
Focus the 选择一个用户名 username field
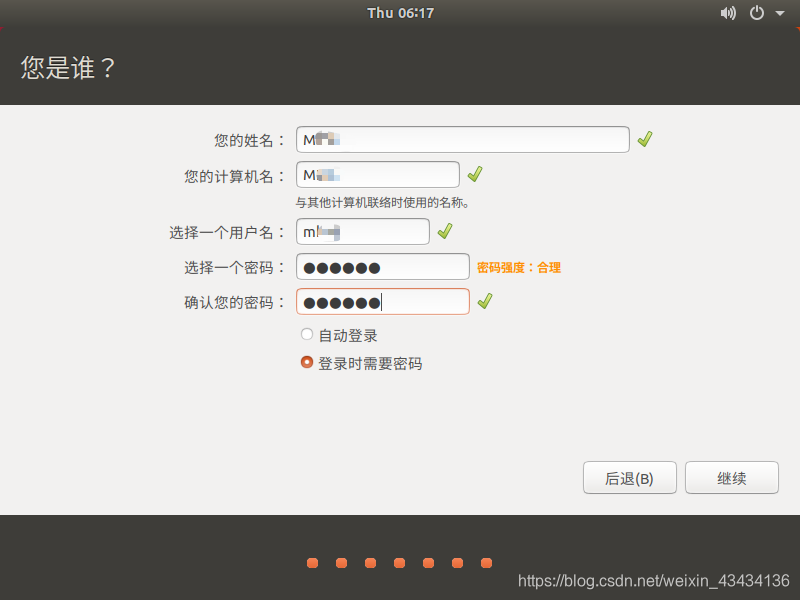(x=363, y=232)
